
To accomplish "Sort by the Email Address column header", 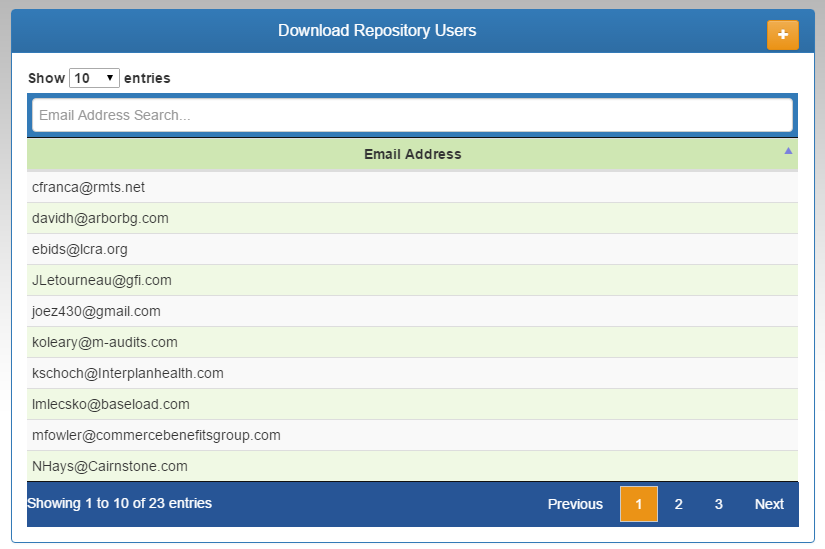I will coord(412,154).
